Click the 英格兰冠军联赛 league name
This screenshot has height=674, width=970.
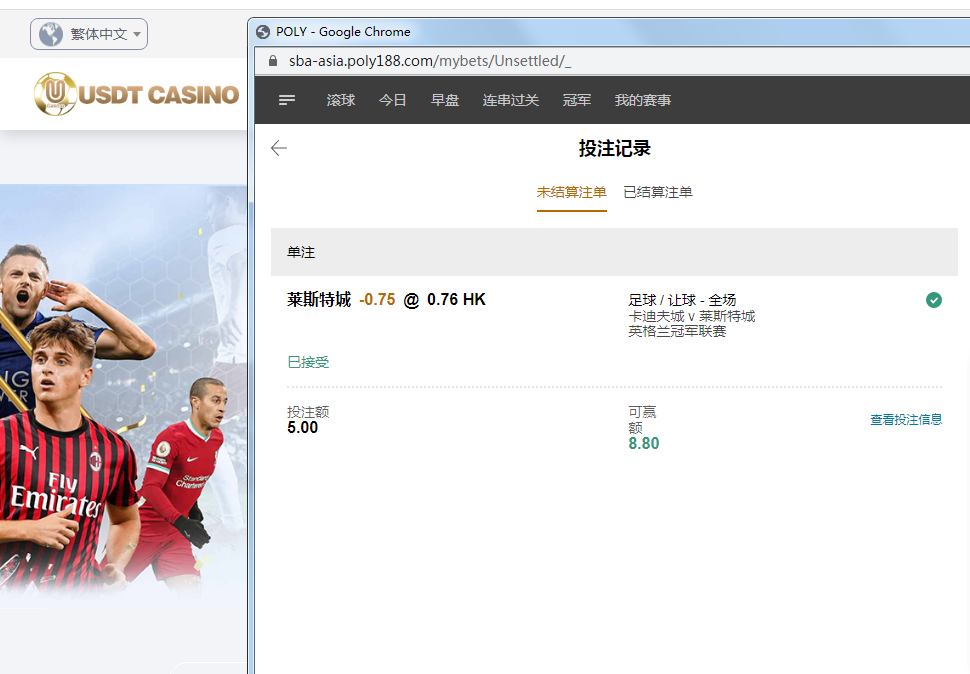677,331
